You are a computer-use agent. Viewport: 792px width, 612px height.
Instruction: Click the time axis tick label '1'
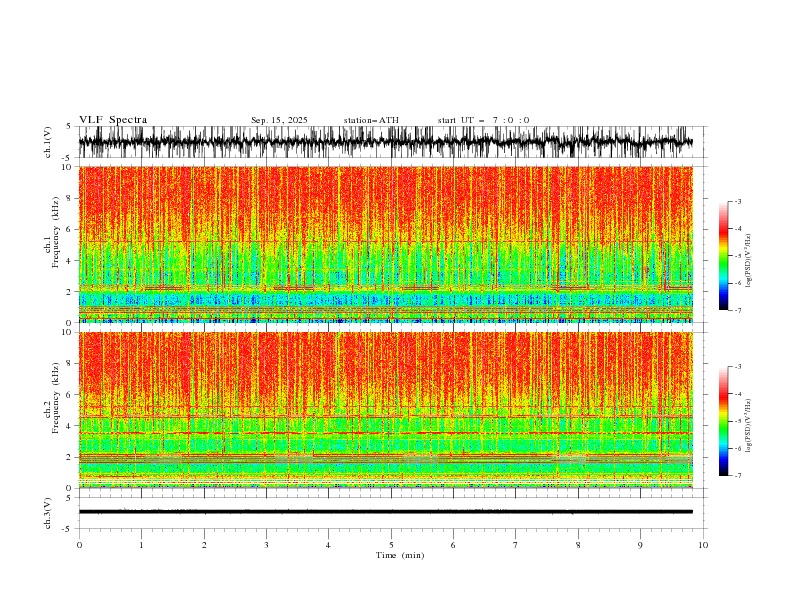[x=141, y=545]
